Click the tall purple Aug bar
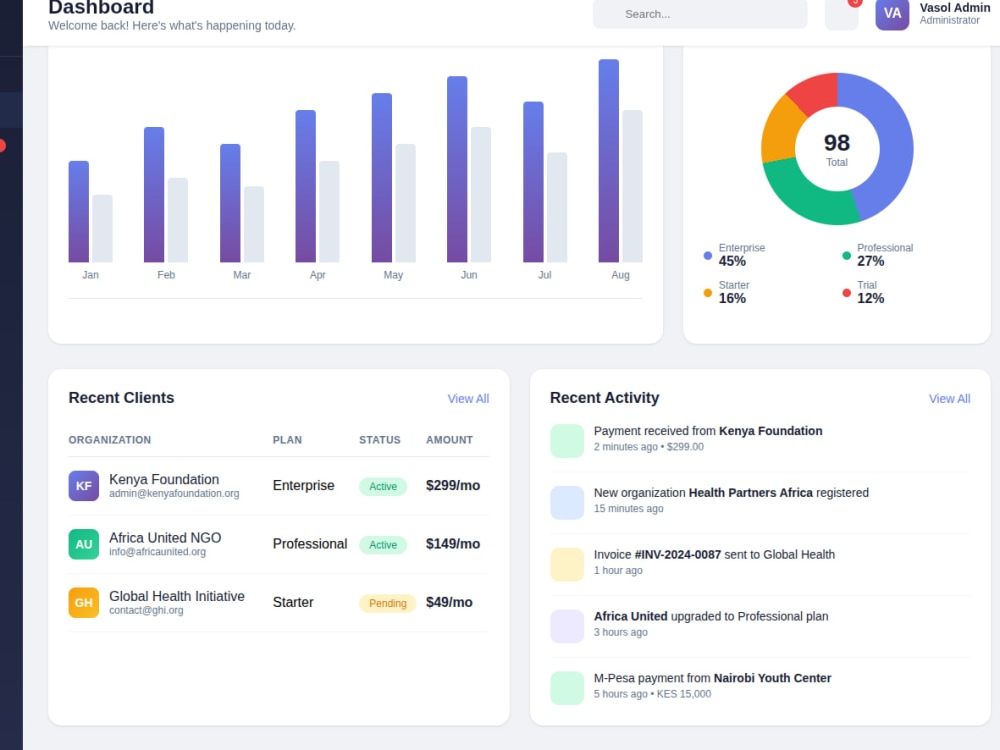This screenshot has height=750, width=1000. click(x=608, y=161)
